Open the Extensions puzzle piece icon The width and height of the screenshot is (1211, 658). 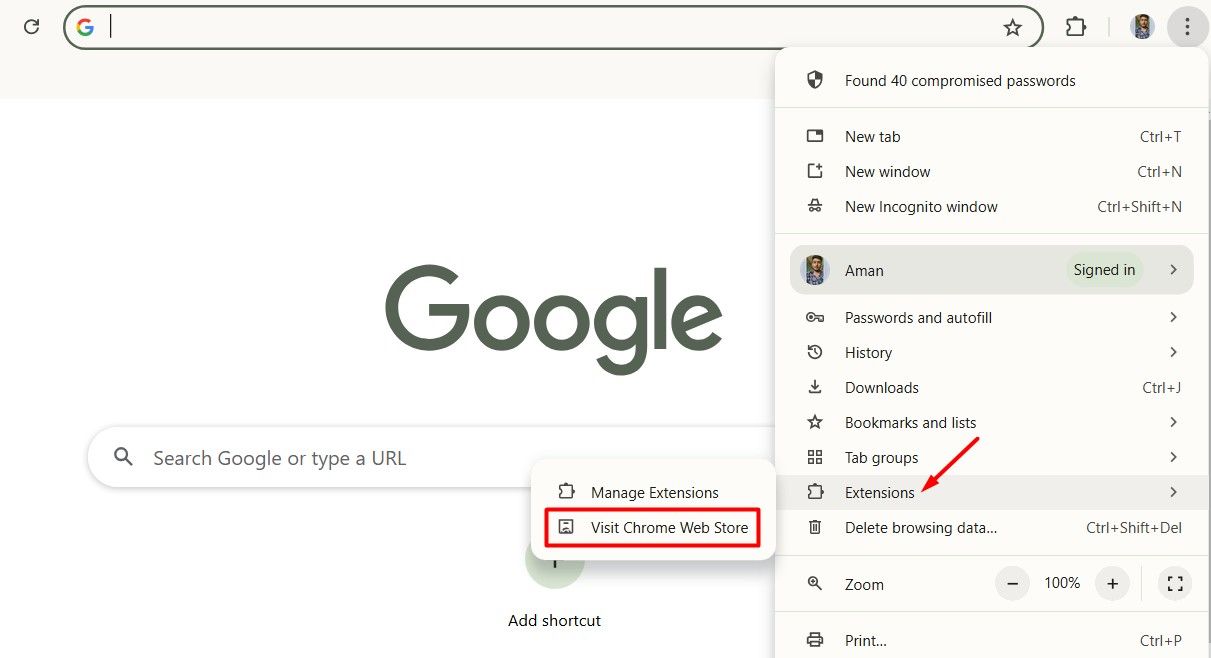pyautogui.click(x=1075, y=27)
